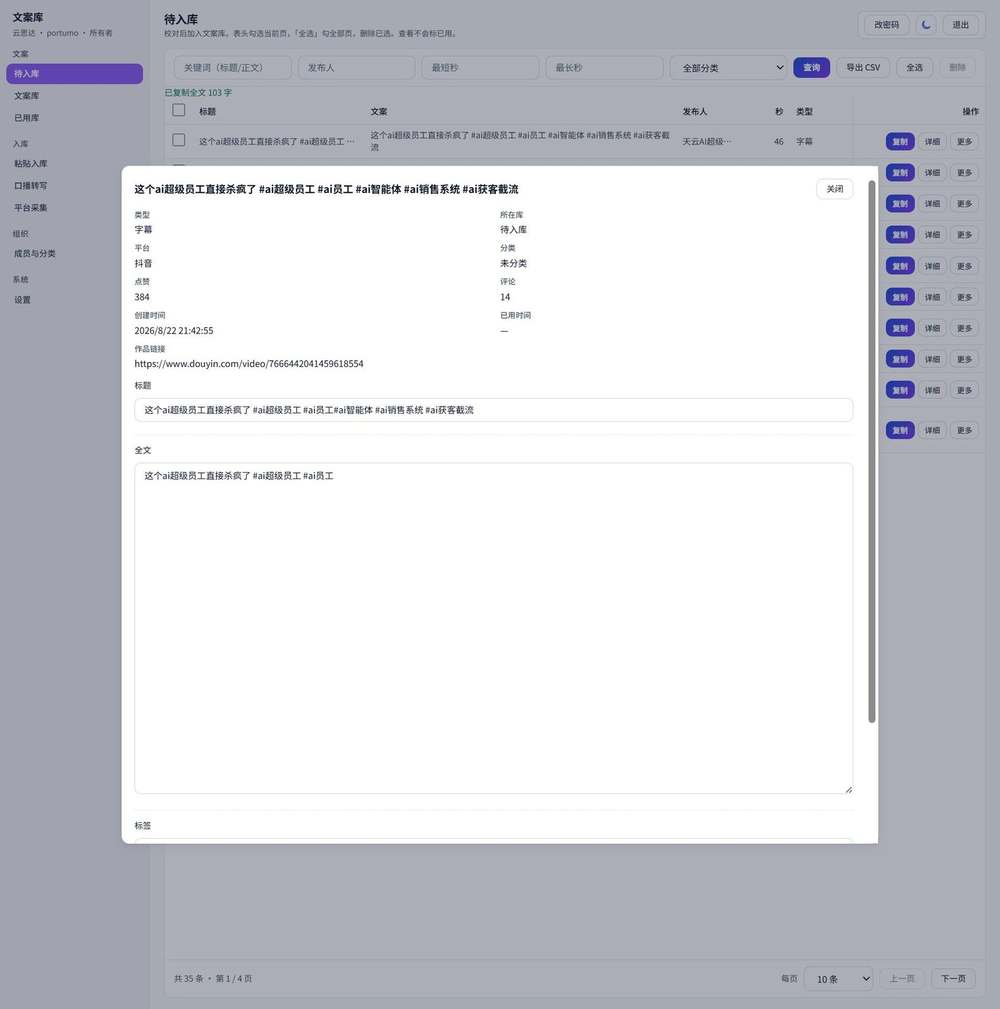Open 更多 for the 天云AI超级 row
This screenshot has height=1009, width=1000.
pyautogui.click(x=965, y=142)
